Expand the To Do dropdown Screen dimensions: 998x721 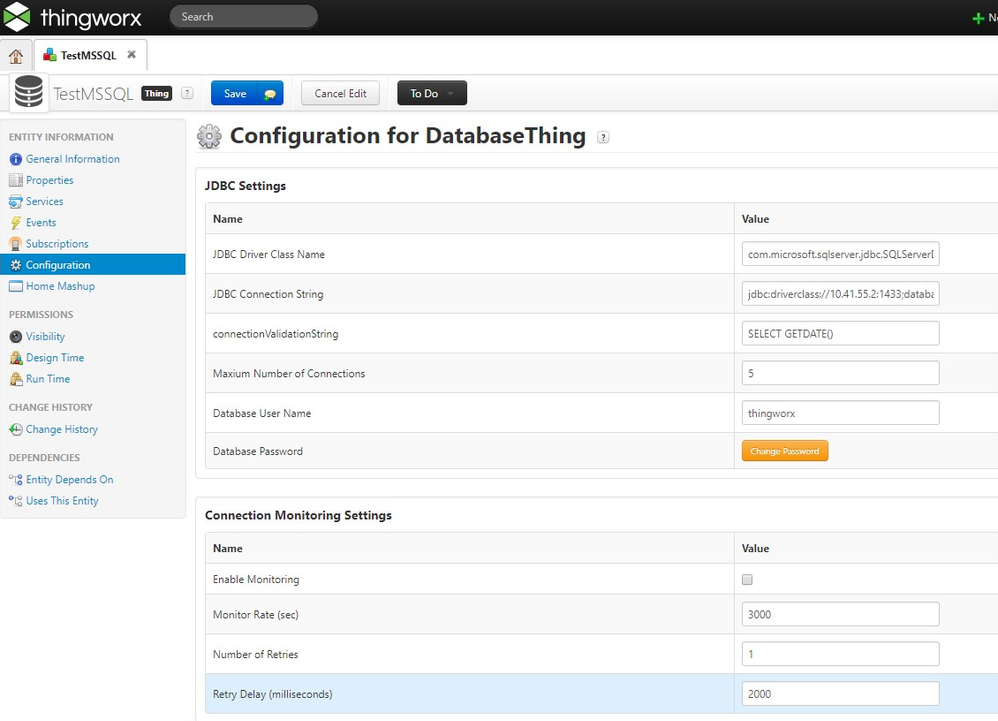tap(432, 93)
